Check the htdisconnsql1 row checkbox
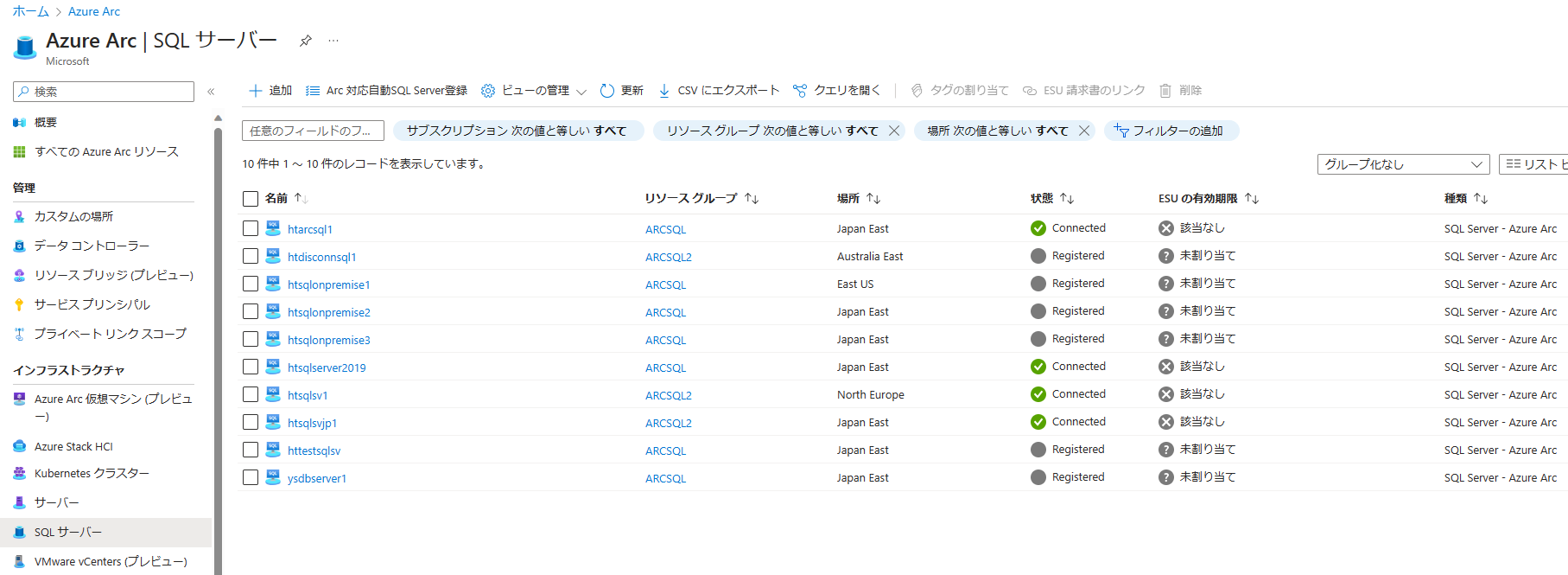The height and width of the screenshot is (575, 1568). tap(251, 256)
